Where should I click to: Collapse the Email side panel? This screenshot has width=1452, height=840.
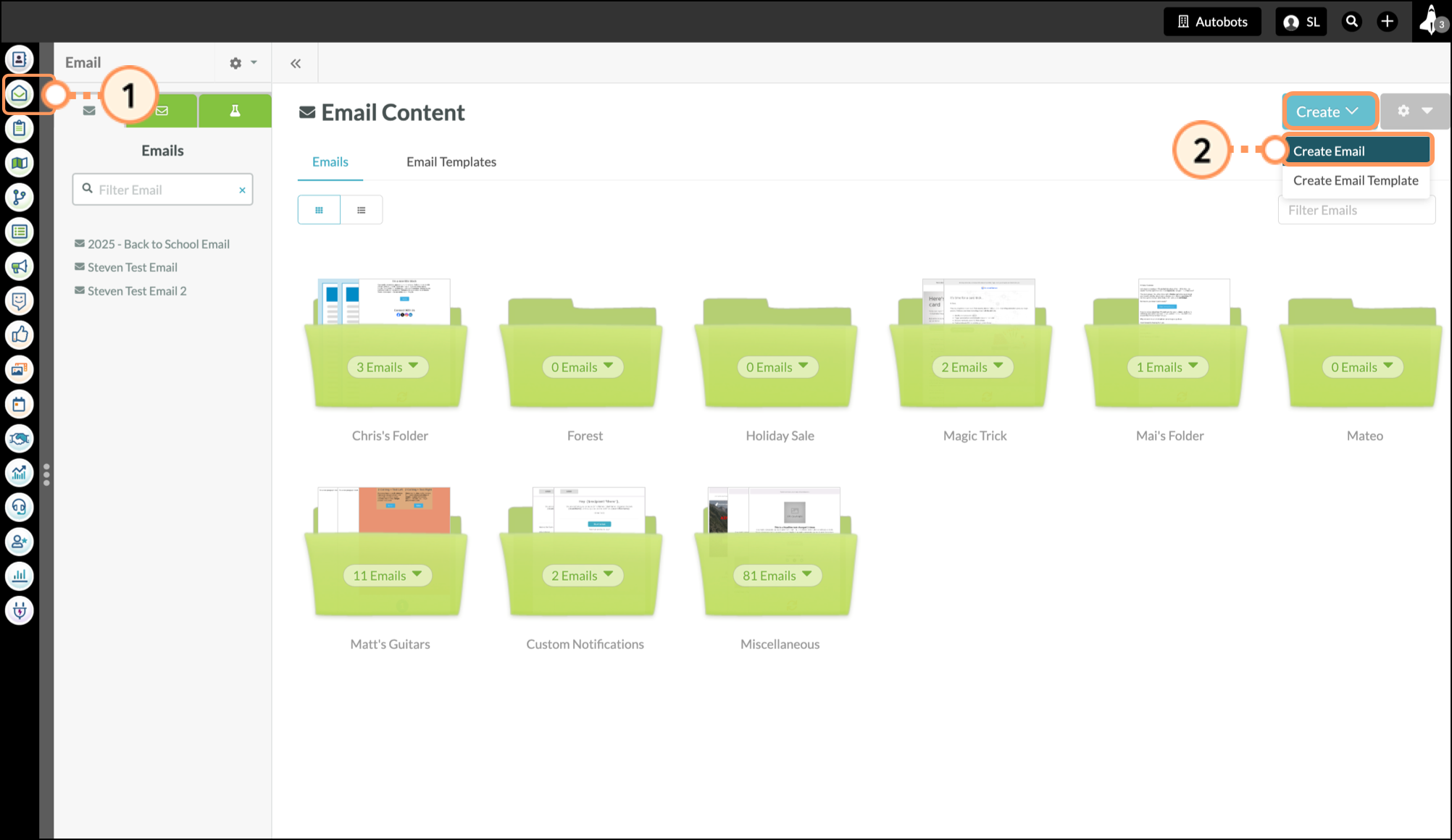[296, 64]
